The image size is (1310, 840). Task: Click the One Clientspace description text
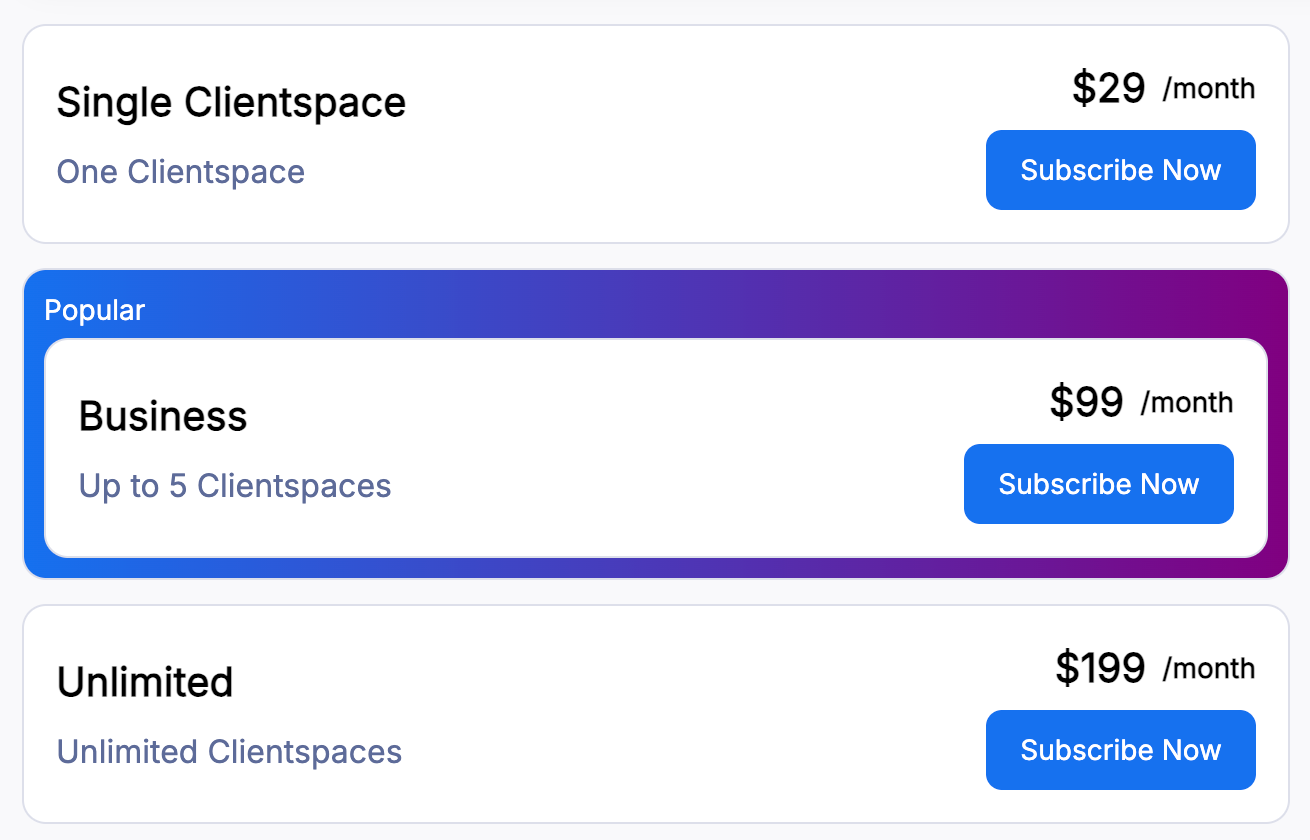(x=181, y=172)
